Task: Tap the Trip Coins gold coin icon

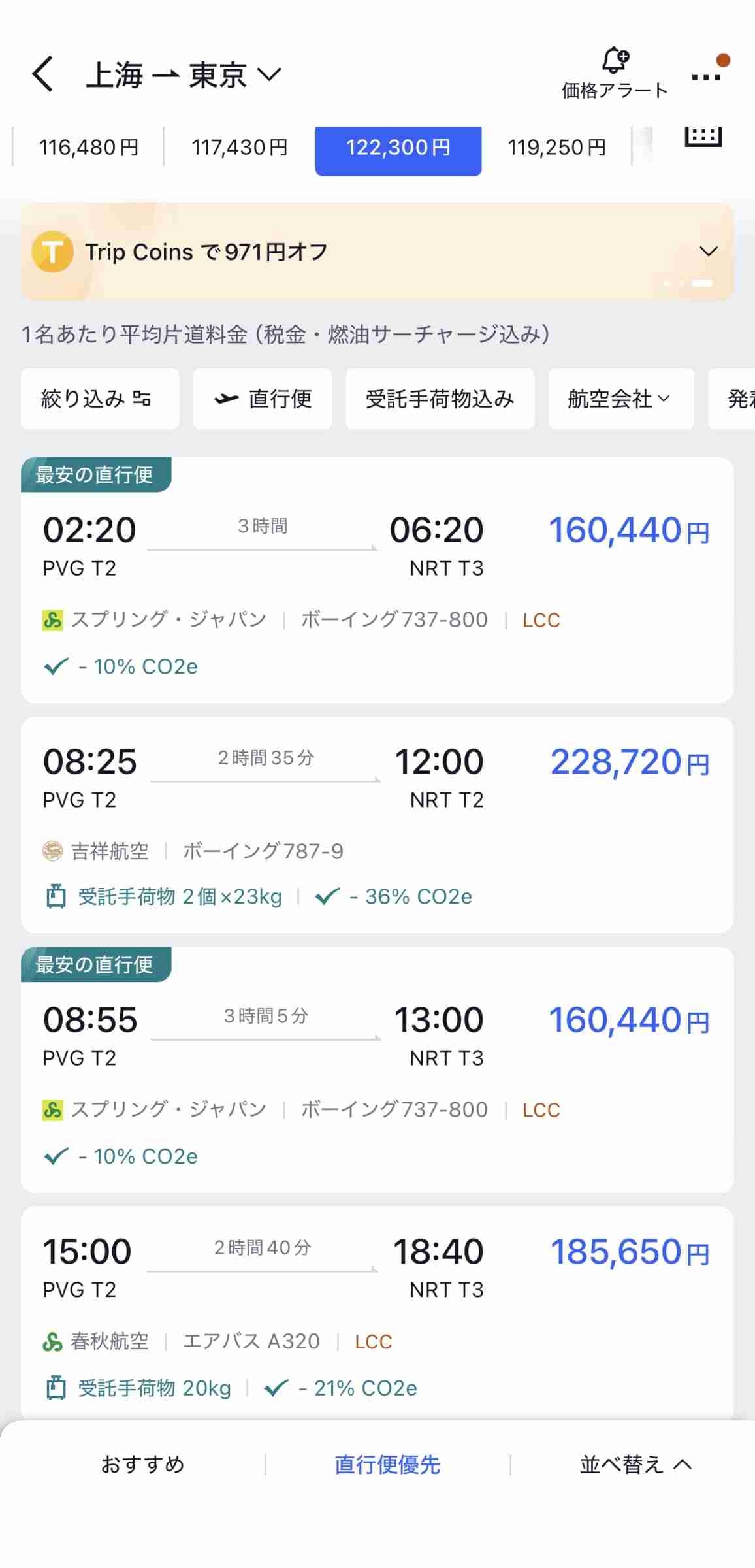Action: point(52,252)
